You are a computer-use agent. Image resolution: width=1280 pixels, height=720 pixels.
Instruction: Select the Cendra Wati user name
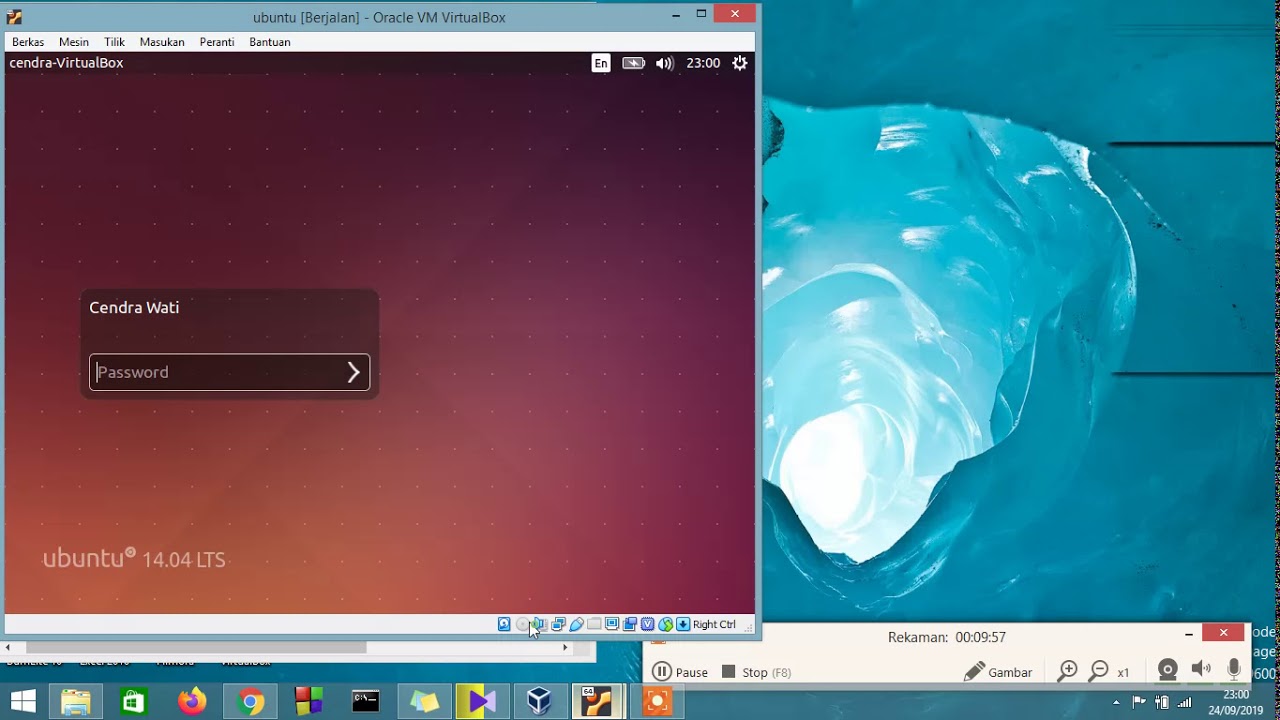(134, 307)
